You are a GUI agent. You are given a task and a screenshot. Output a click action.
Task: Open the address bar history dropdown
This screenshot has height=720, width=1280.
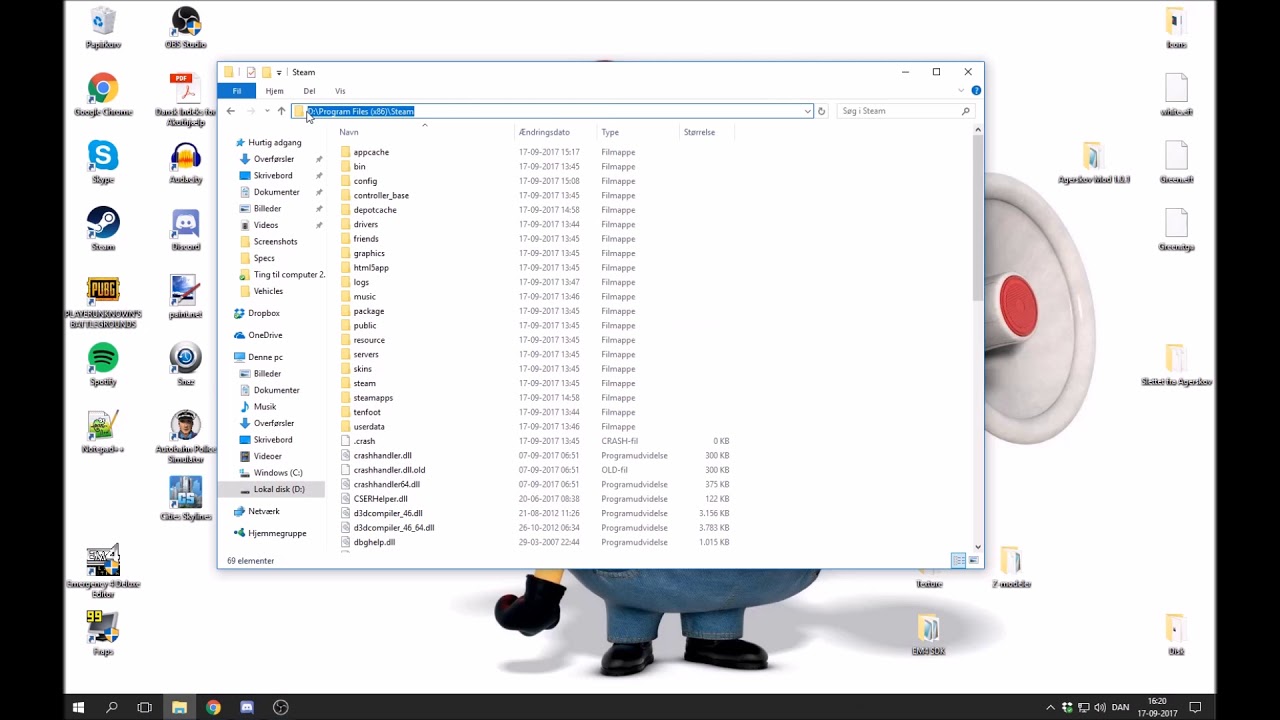(x=807, y=111)
